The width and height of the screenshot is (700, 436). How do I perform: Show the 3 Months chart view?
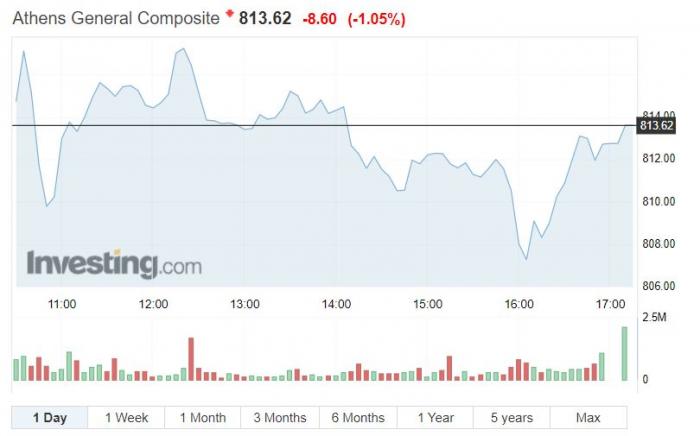tap(280, 417)
